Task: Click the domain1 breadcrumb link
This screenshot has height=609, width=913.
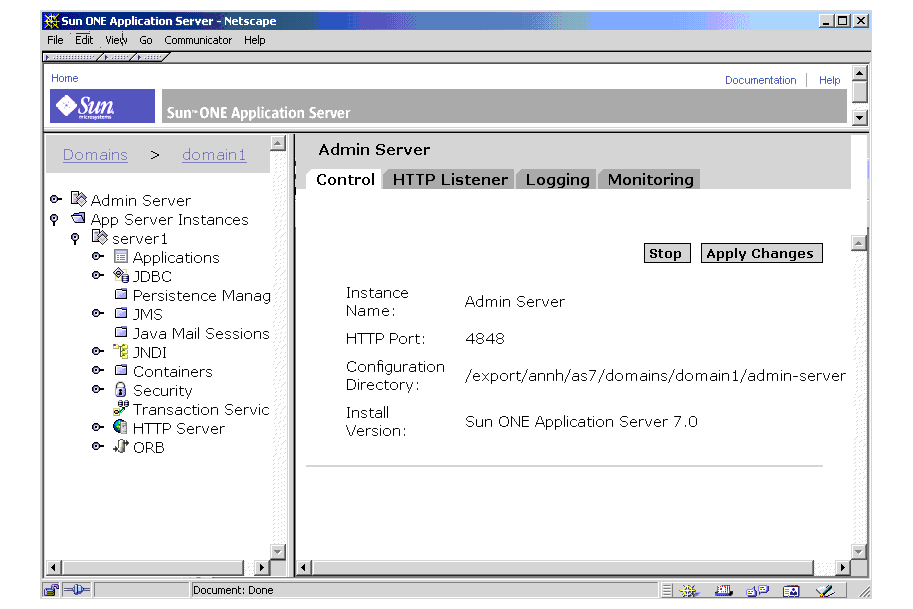Action: [214, 155]
